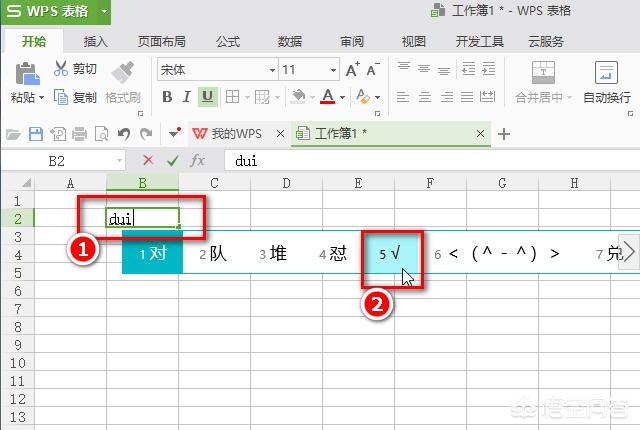Open 数据 ribbon tab

pyautogui.click(x=290, y=41)
